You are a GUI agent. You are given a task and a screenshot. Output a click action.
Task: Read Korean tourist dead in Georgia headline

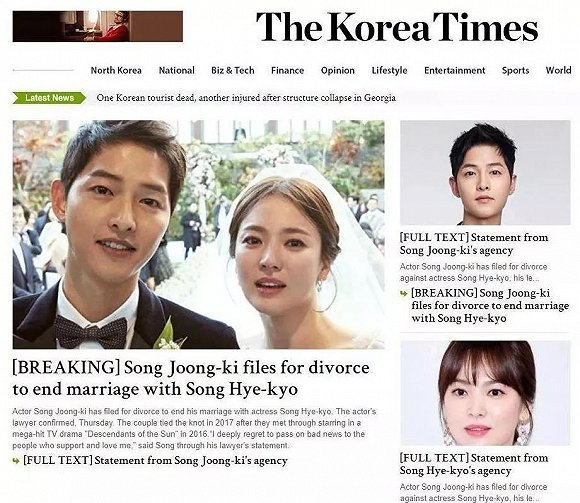click(x=246, y=98)
